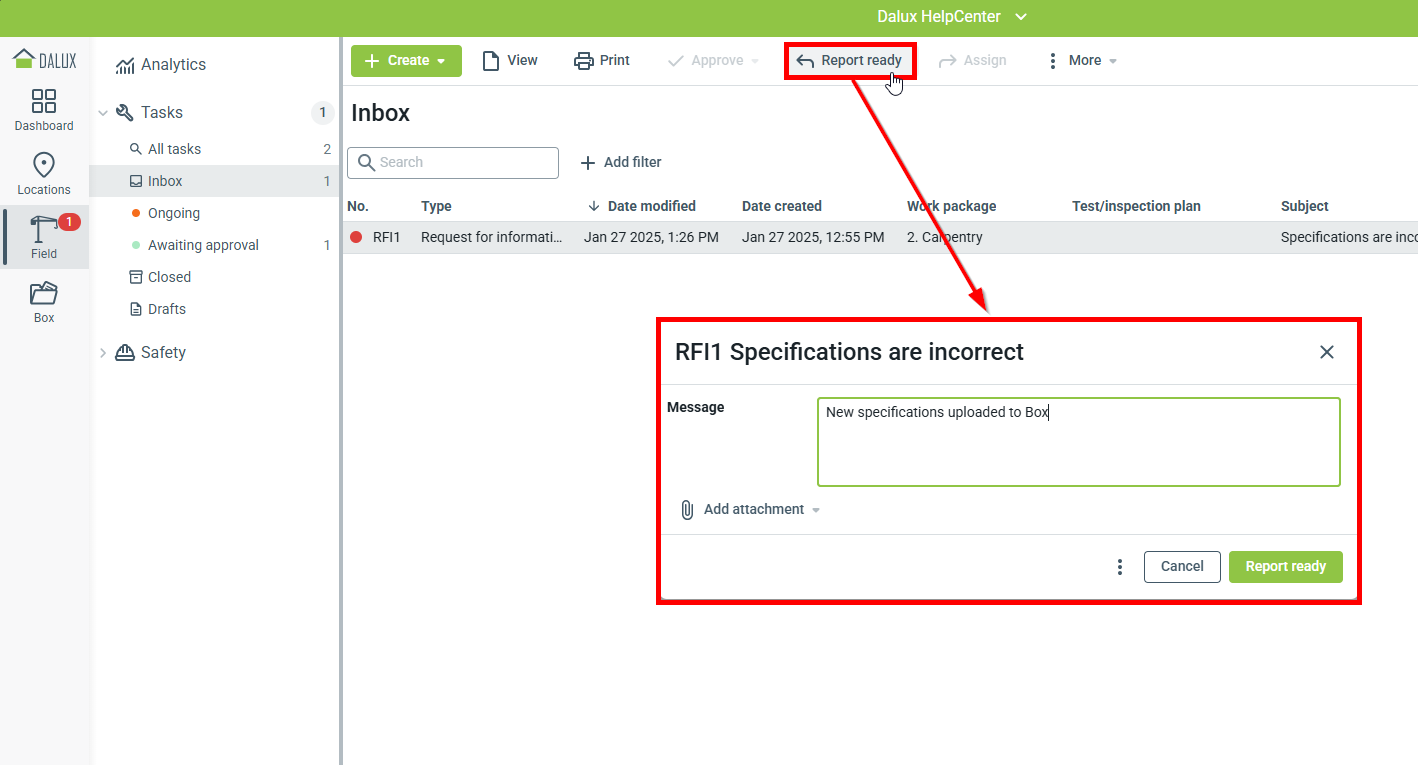Expand the Safety tree section
This screenshot has width=1418, height=765.
103,353
